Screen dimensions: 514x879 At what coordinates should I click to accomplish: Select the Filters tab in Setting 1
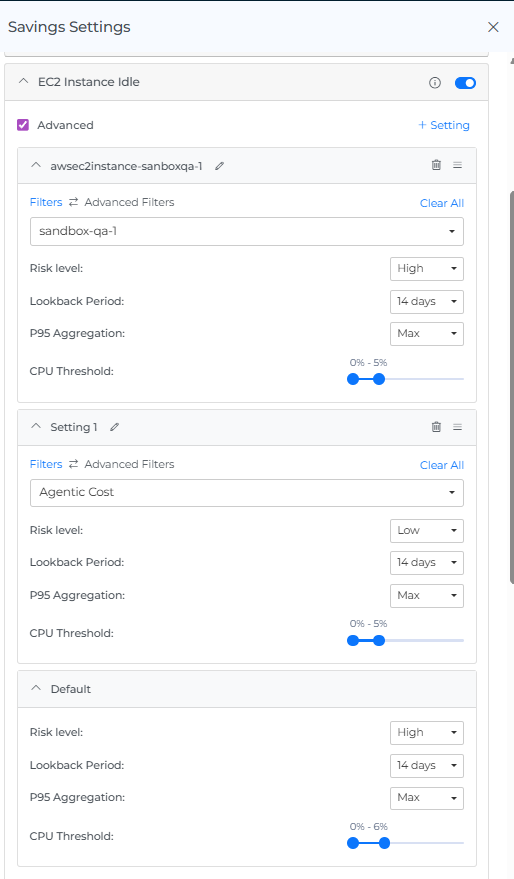tap(46, 464)
